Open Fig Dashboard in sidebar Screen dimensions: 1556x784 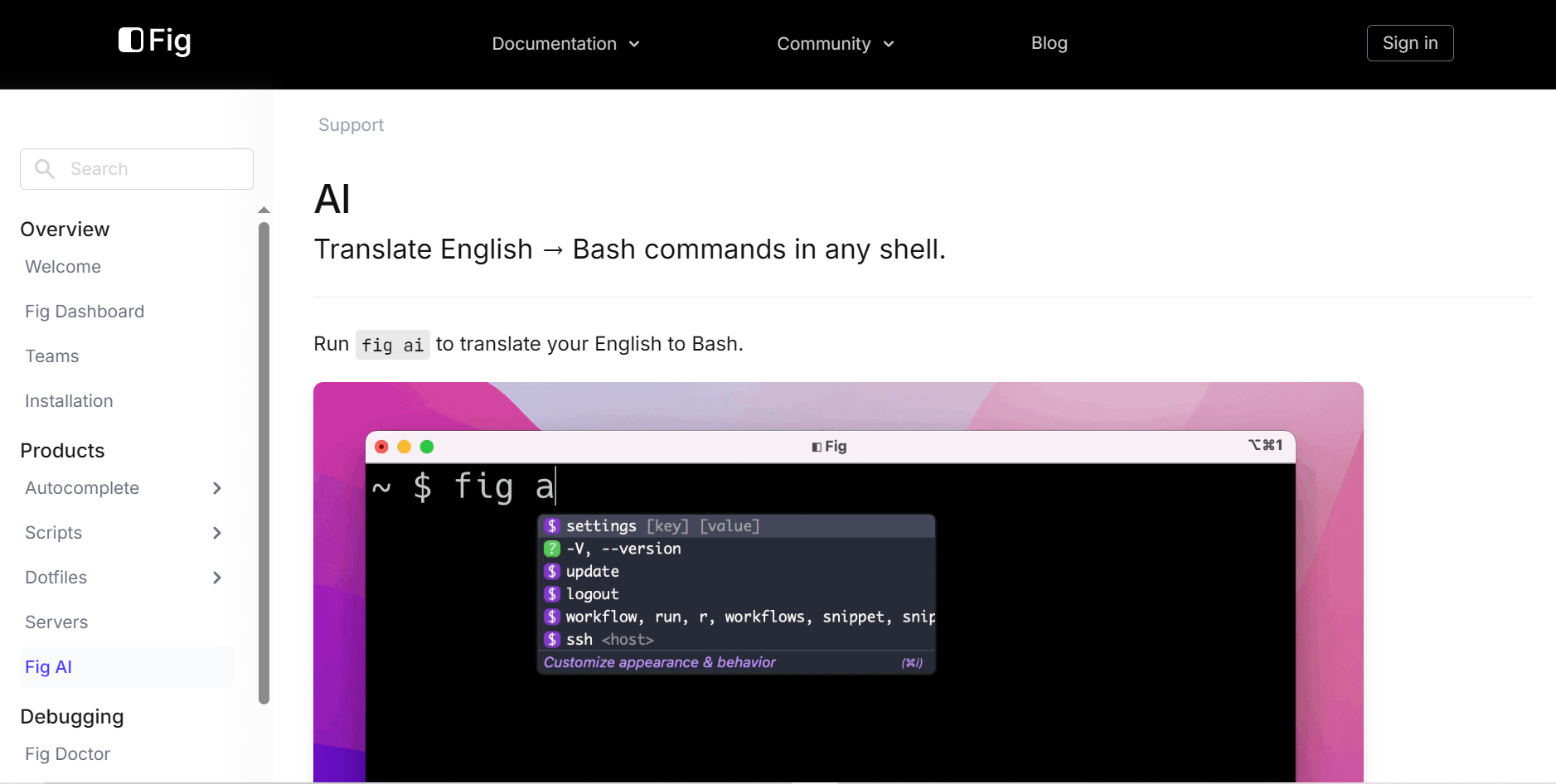point(85,312)
